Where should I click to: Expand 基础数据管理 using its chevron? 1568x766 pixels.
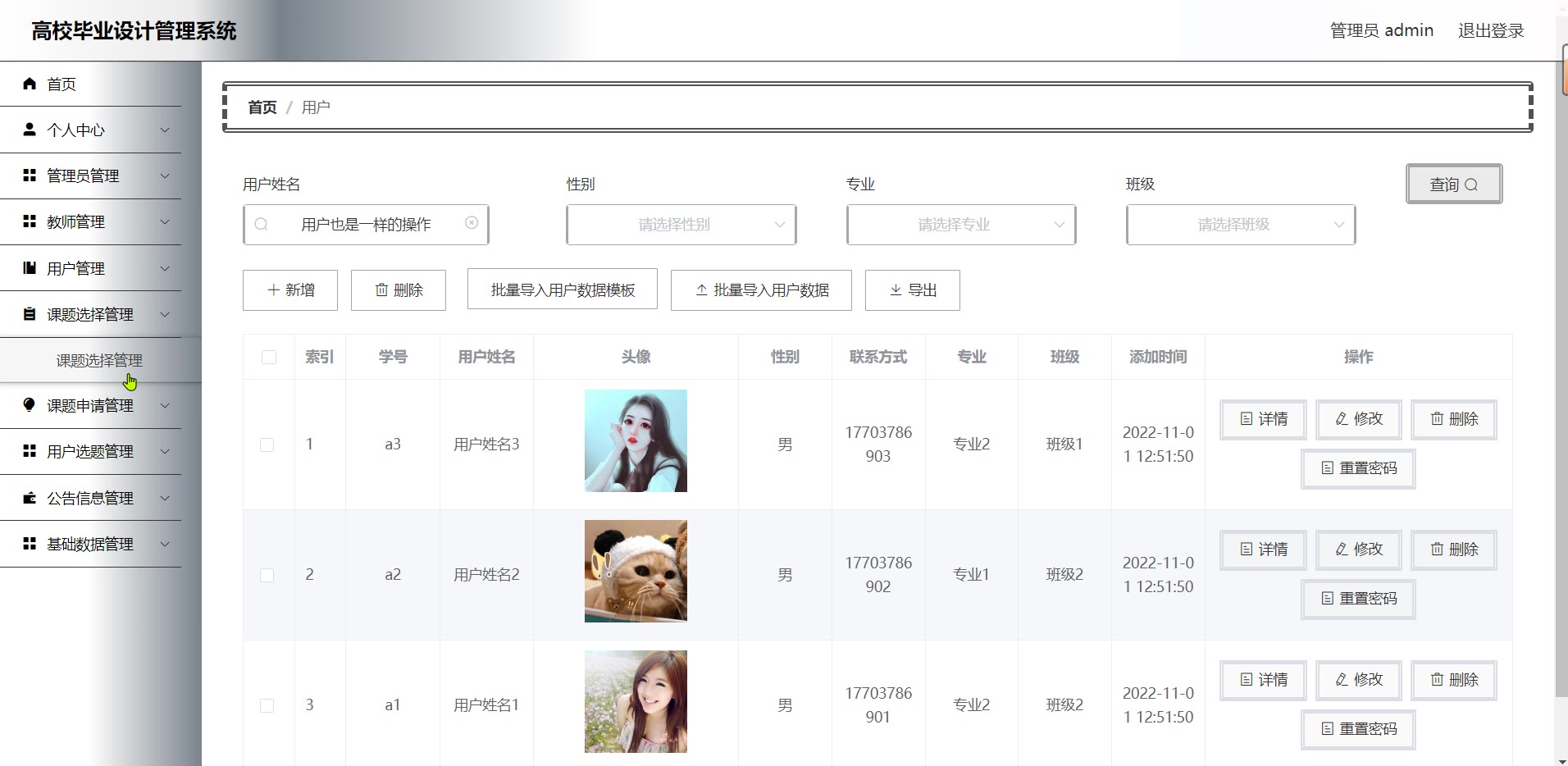pyautogui.click(x=165, y=544)
